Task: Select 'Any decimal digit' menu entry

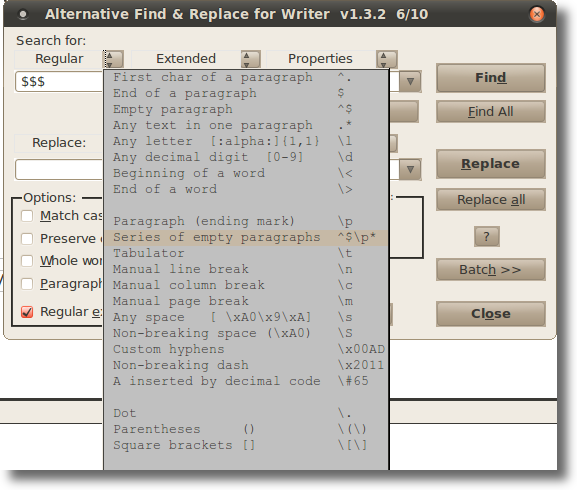Action: tap(245, 157)
